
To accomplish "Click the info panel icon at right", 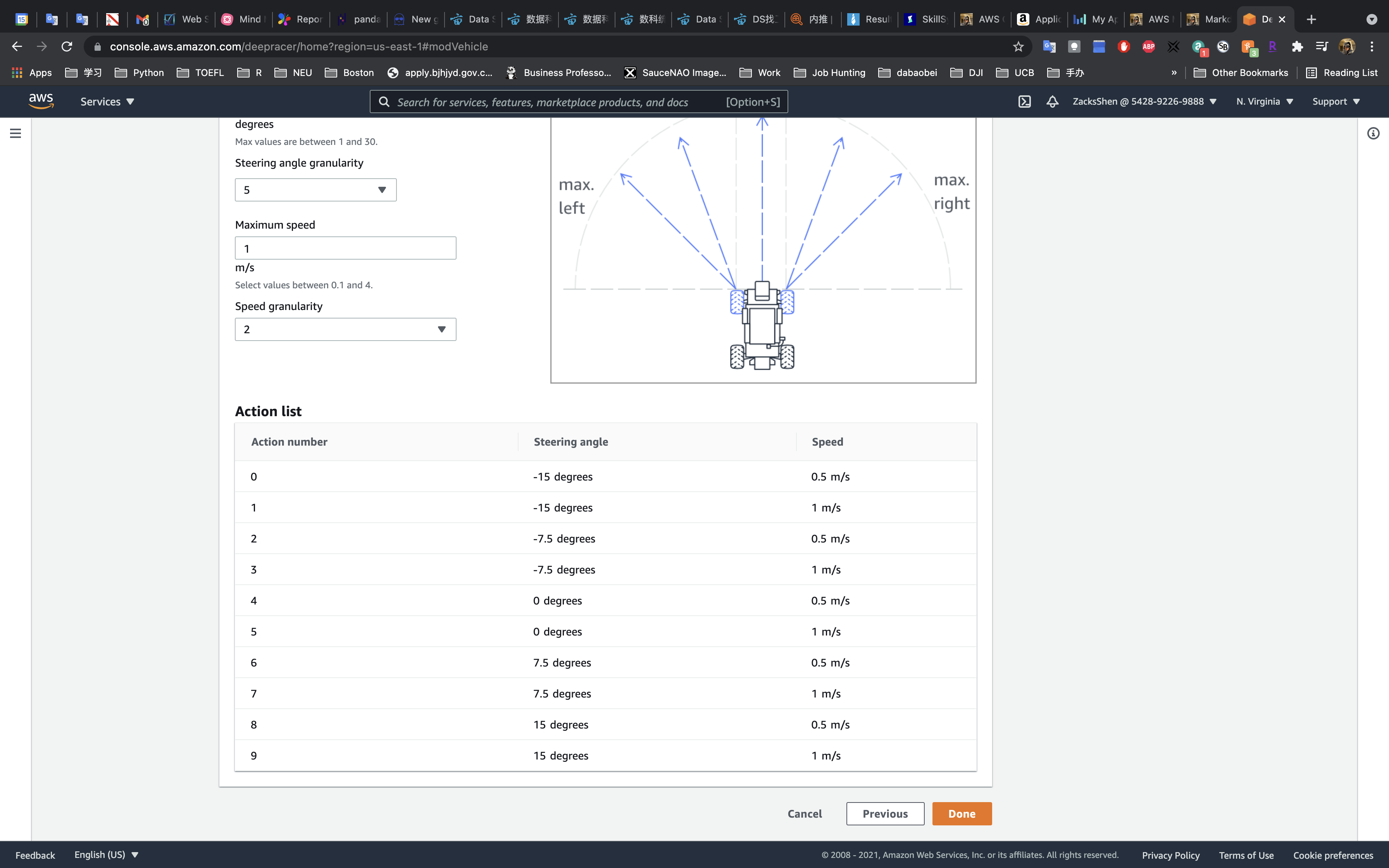I will pos(1373,133).
